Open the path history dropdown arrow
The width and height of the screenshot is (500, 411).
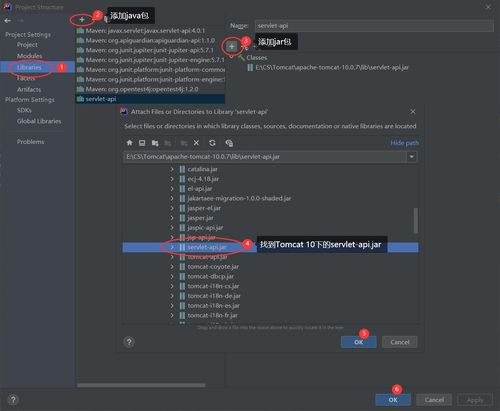[412, 157]
